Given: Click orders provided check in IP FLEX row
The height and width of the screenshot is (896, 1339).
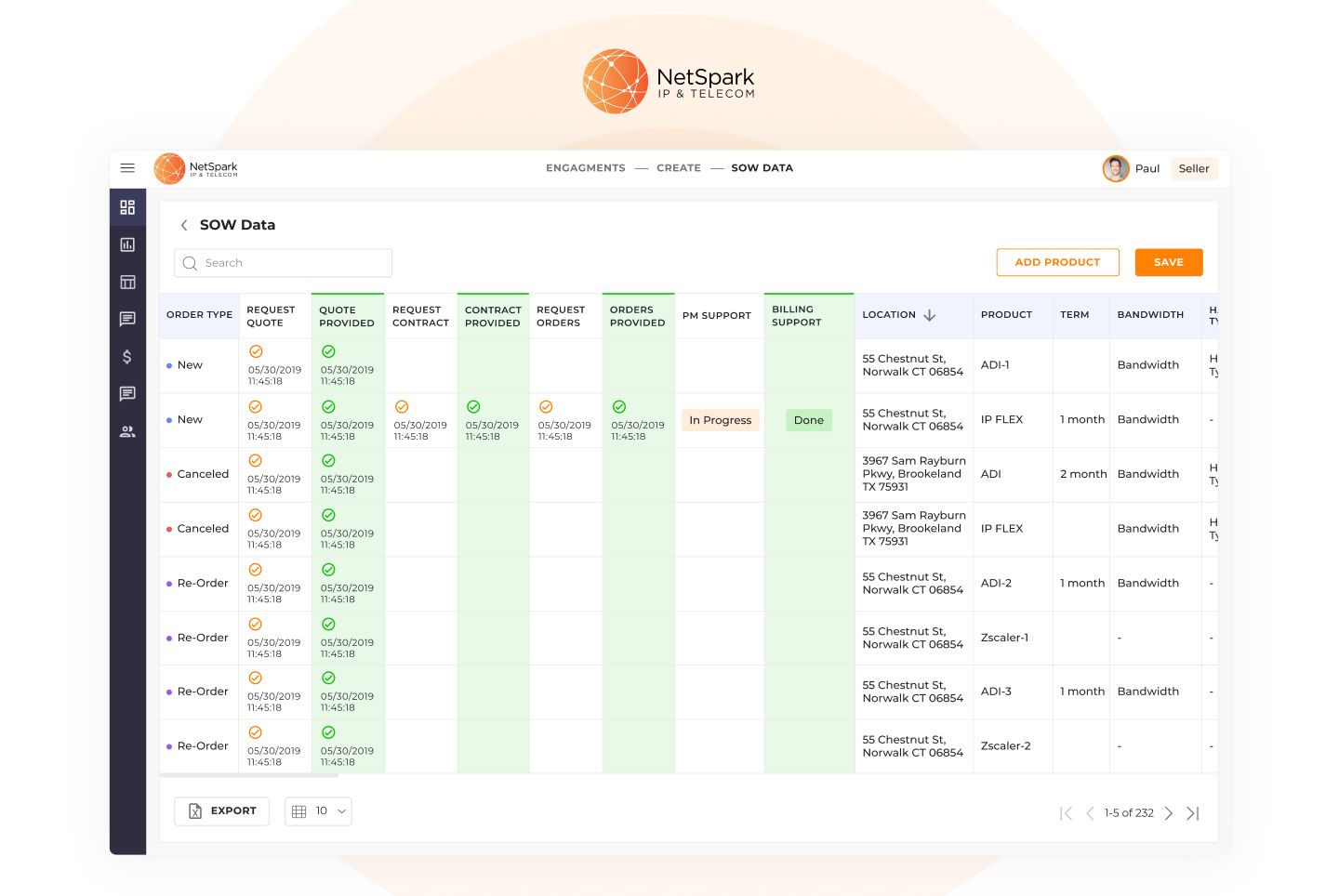Looking at the screenshot, I should pos(619,407).
